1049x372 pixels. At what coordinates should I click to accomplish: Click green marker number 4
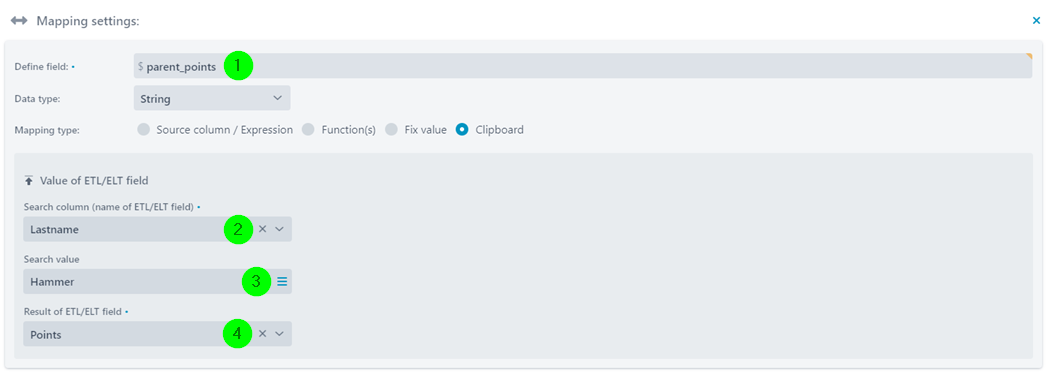click(238, 333)
